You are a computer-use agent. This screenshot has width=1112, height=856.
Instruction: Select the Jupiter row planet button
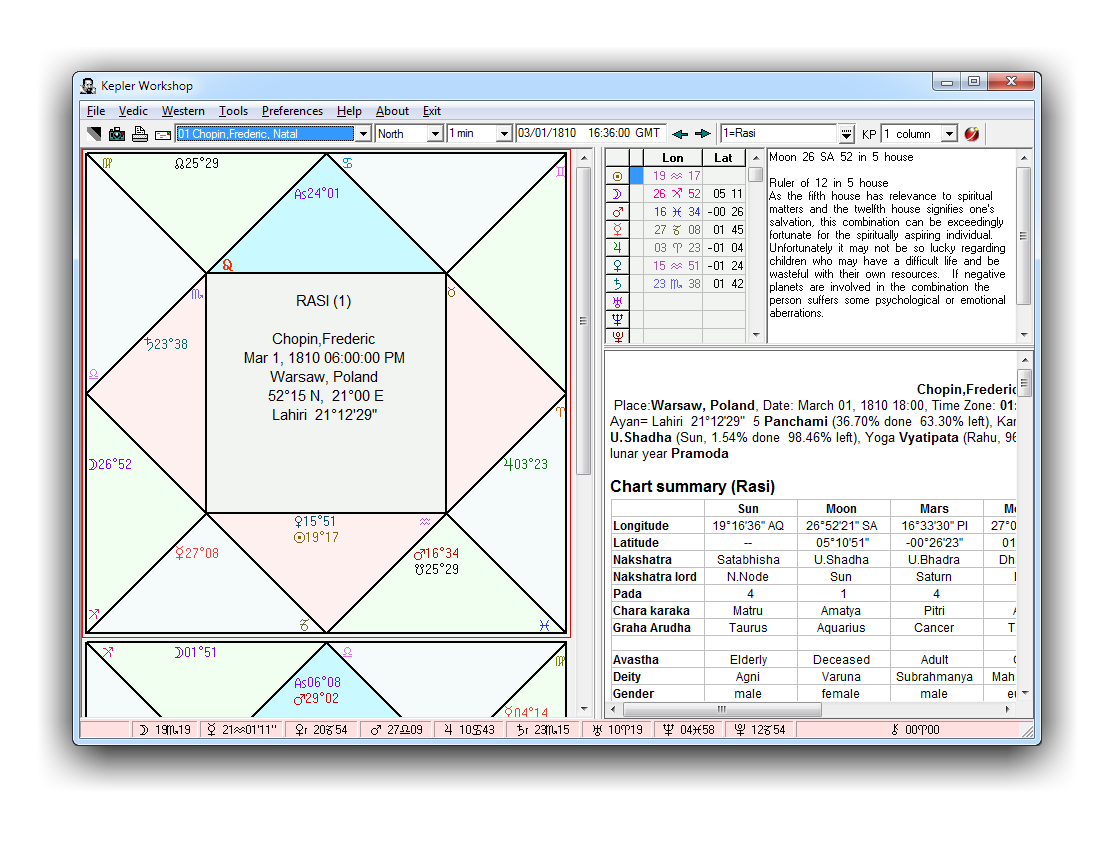tap(618, 248)
